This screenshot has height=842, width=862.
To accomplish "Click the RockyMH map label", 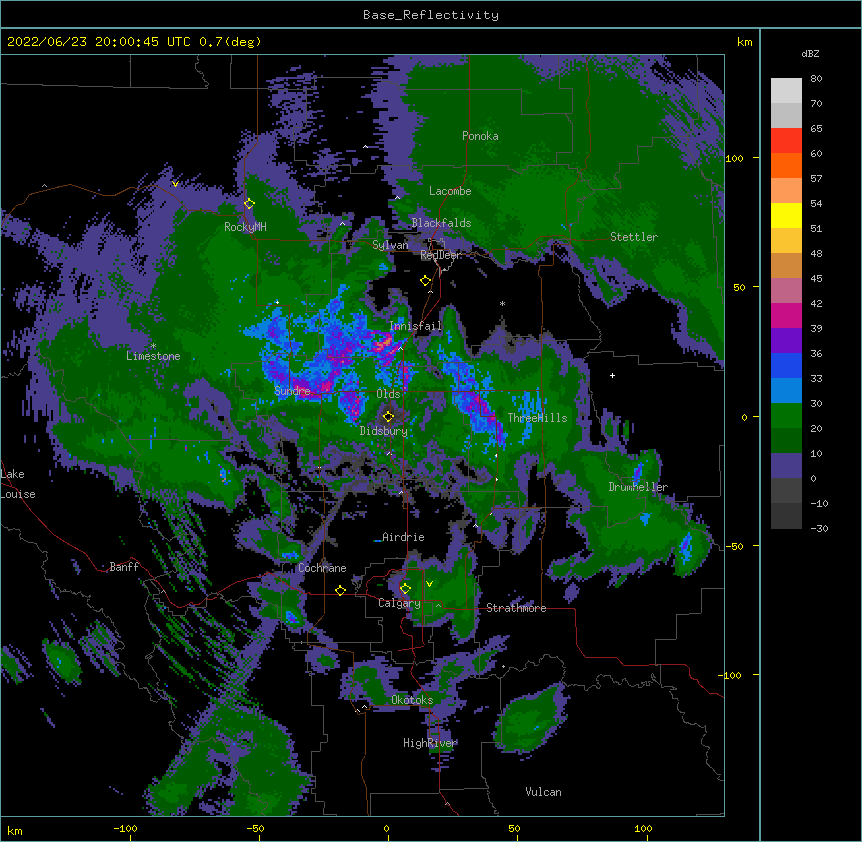I will tap(245, 227).
